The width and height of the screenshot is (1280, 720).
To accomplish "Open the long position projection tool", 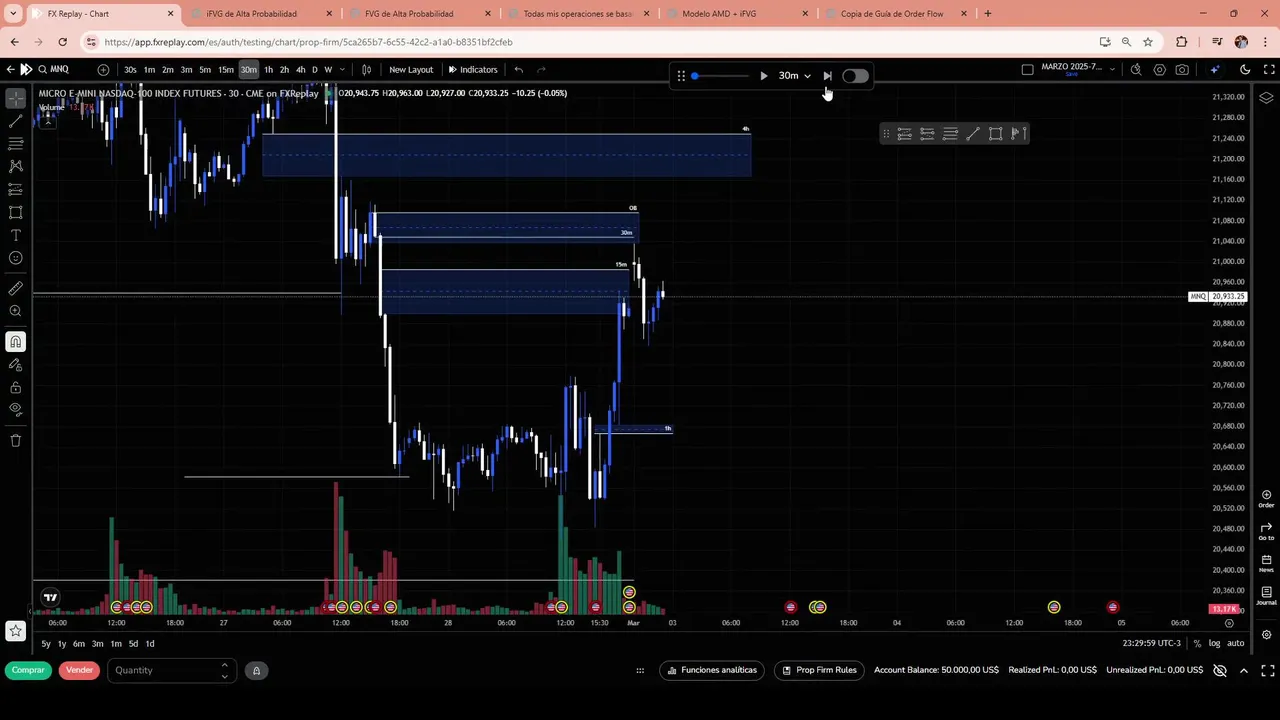I will (x=15, y=190).
